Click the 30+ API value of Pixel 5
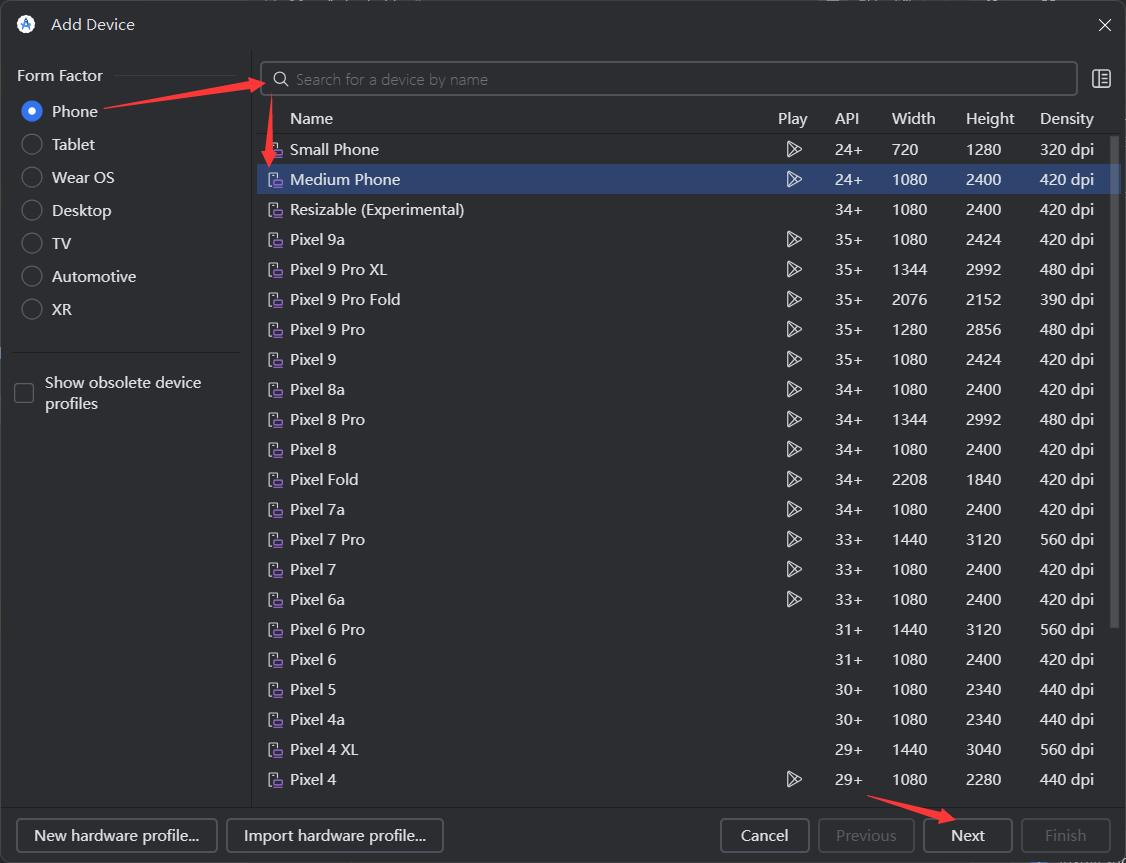The image size is (1126, 863). click(x=848, y=689)
